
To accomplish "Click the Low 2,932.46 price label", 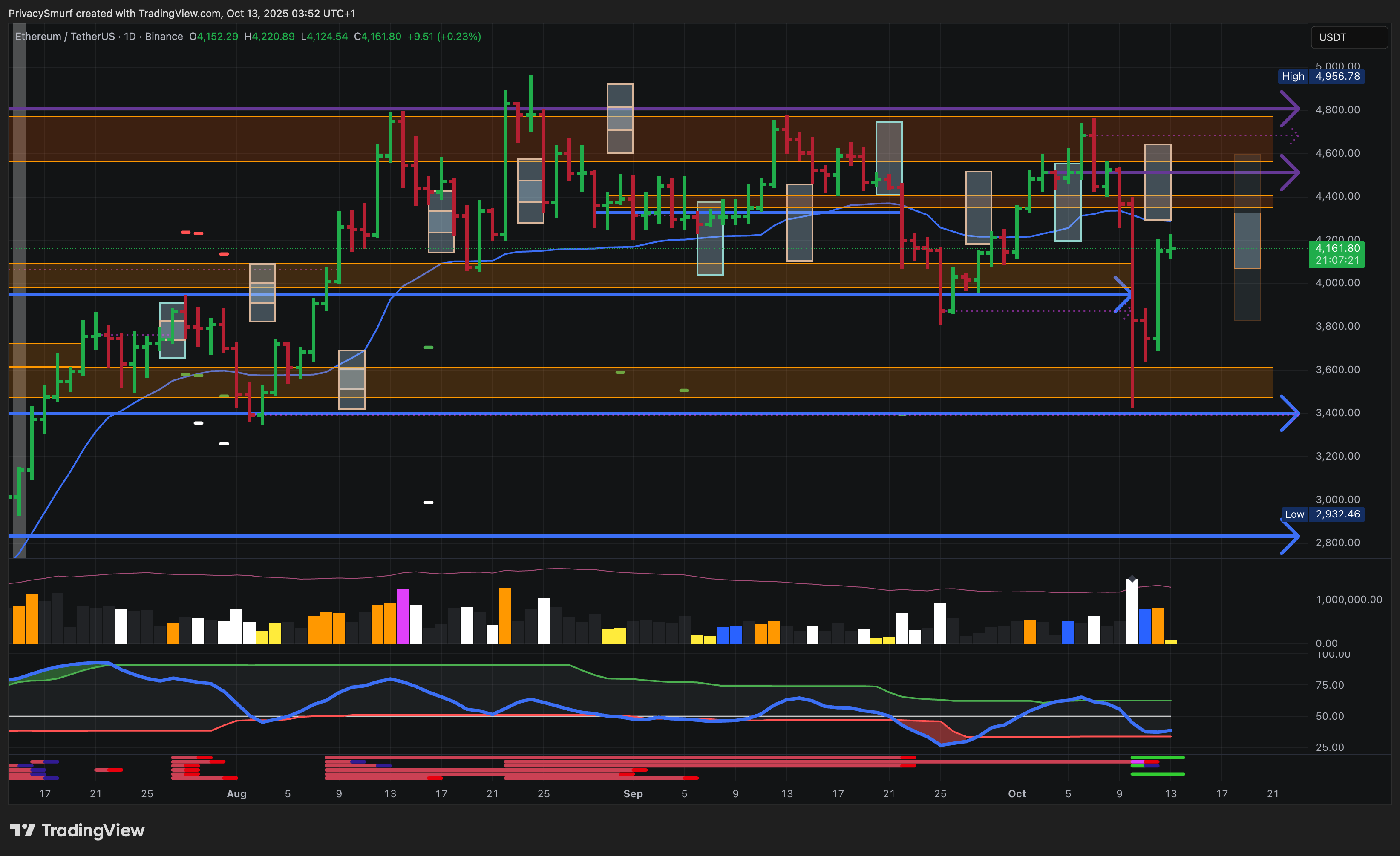I will click(x=1323, y=514).
